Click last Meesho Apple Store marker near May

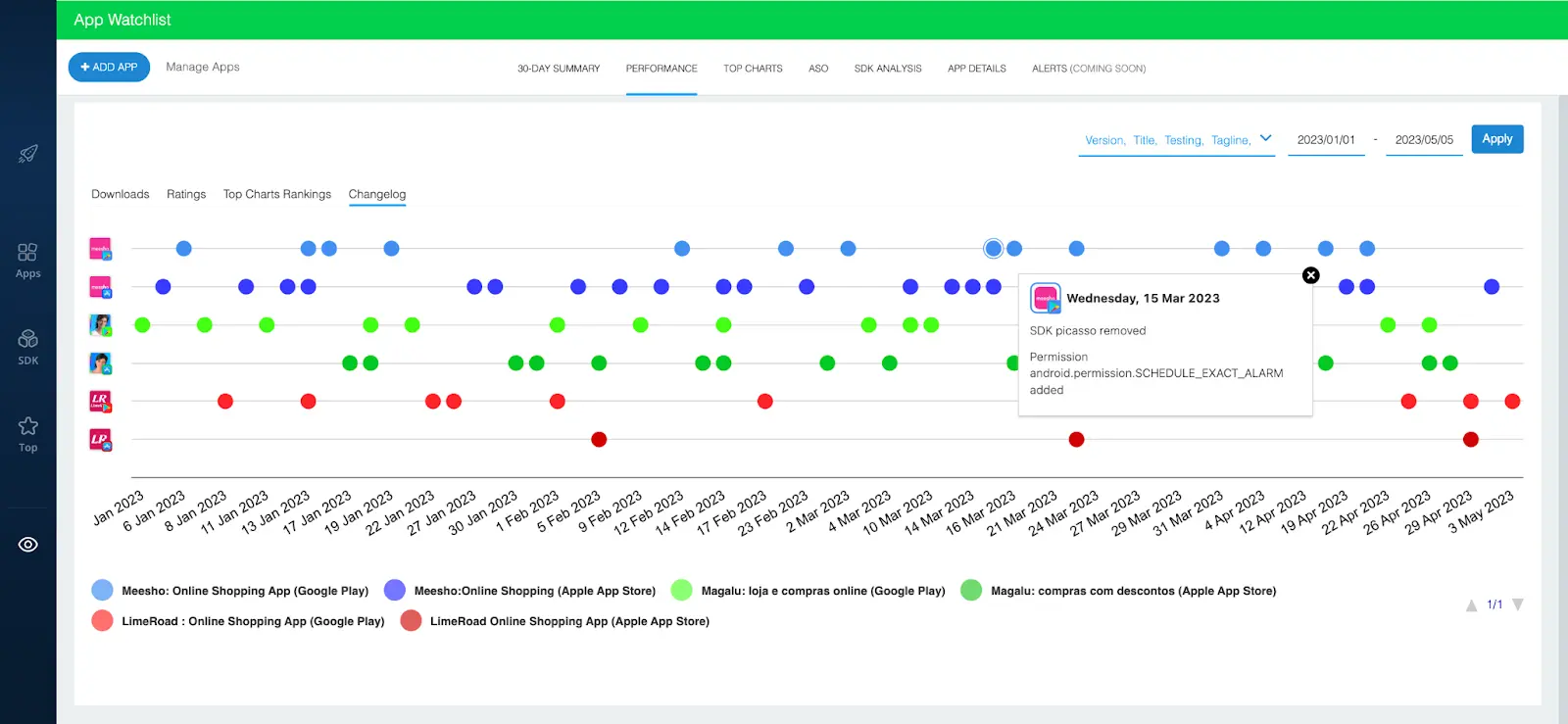pos(1492,287)
